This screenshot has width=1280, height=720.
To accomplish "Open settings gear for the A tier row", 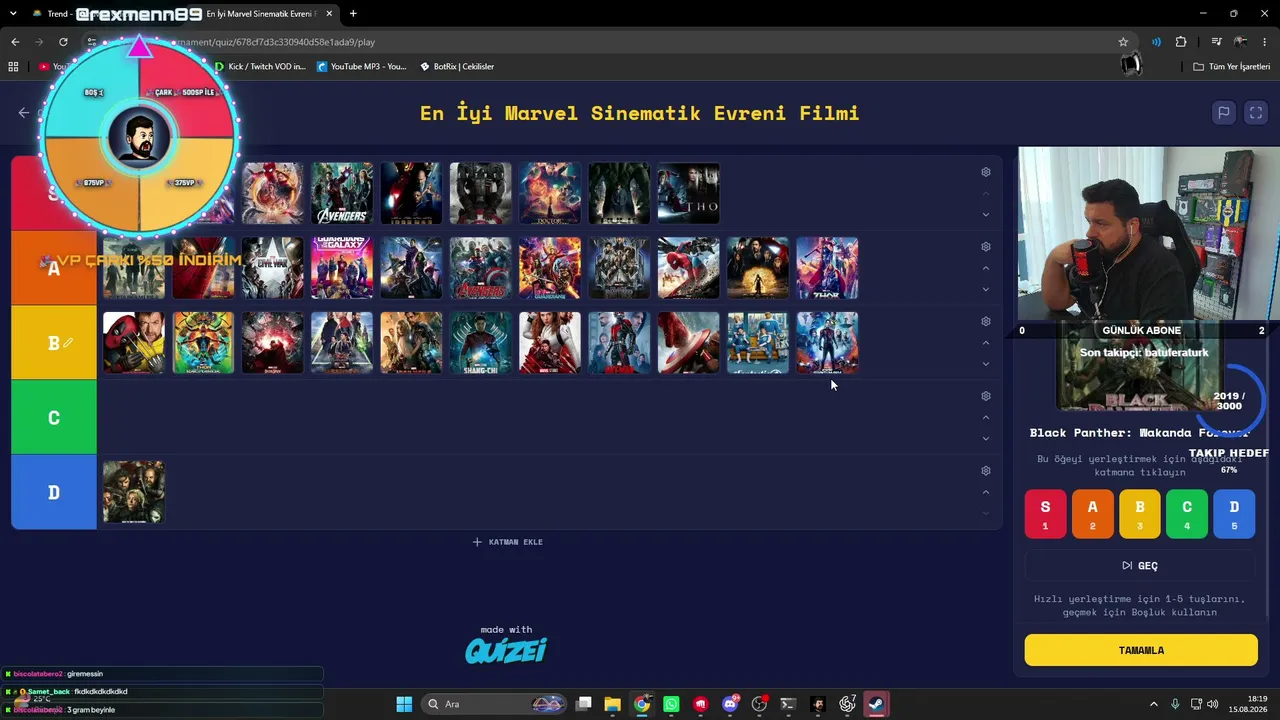I will coord(986,247).
